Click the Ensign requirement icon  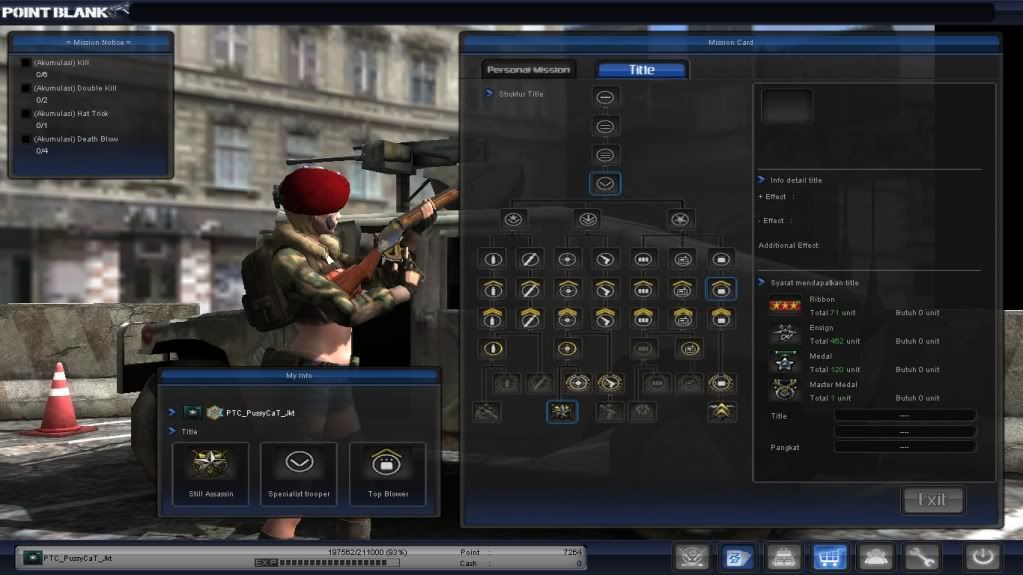[784, 334]
